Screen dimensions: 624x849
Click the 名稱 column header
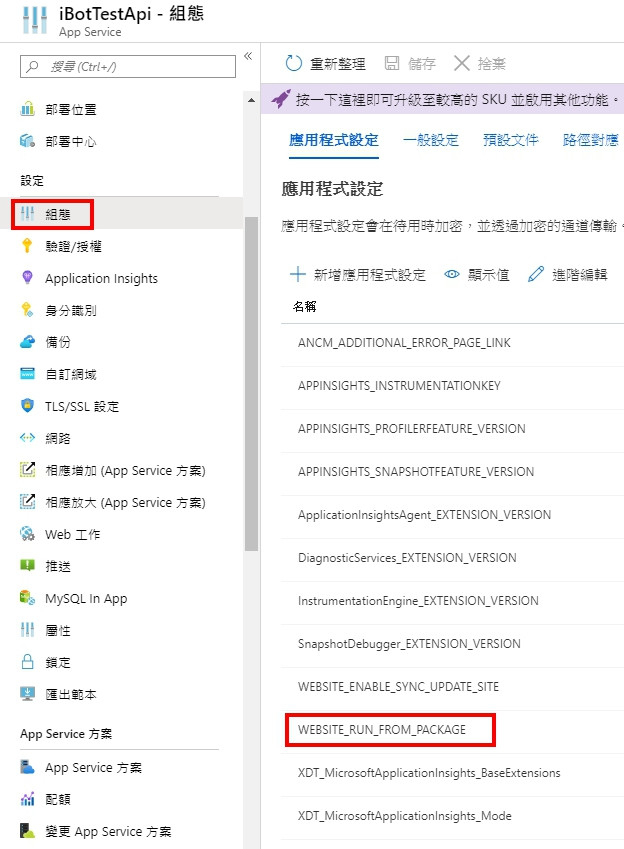304,306
